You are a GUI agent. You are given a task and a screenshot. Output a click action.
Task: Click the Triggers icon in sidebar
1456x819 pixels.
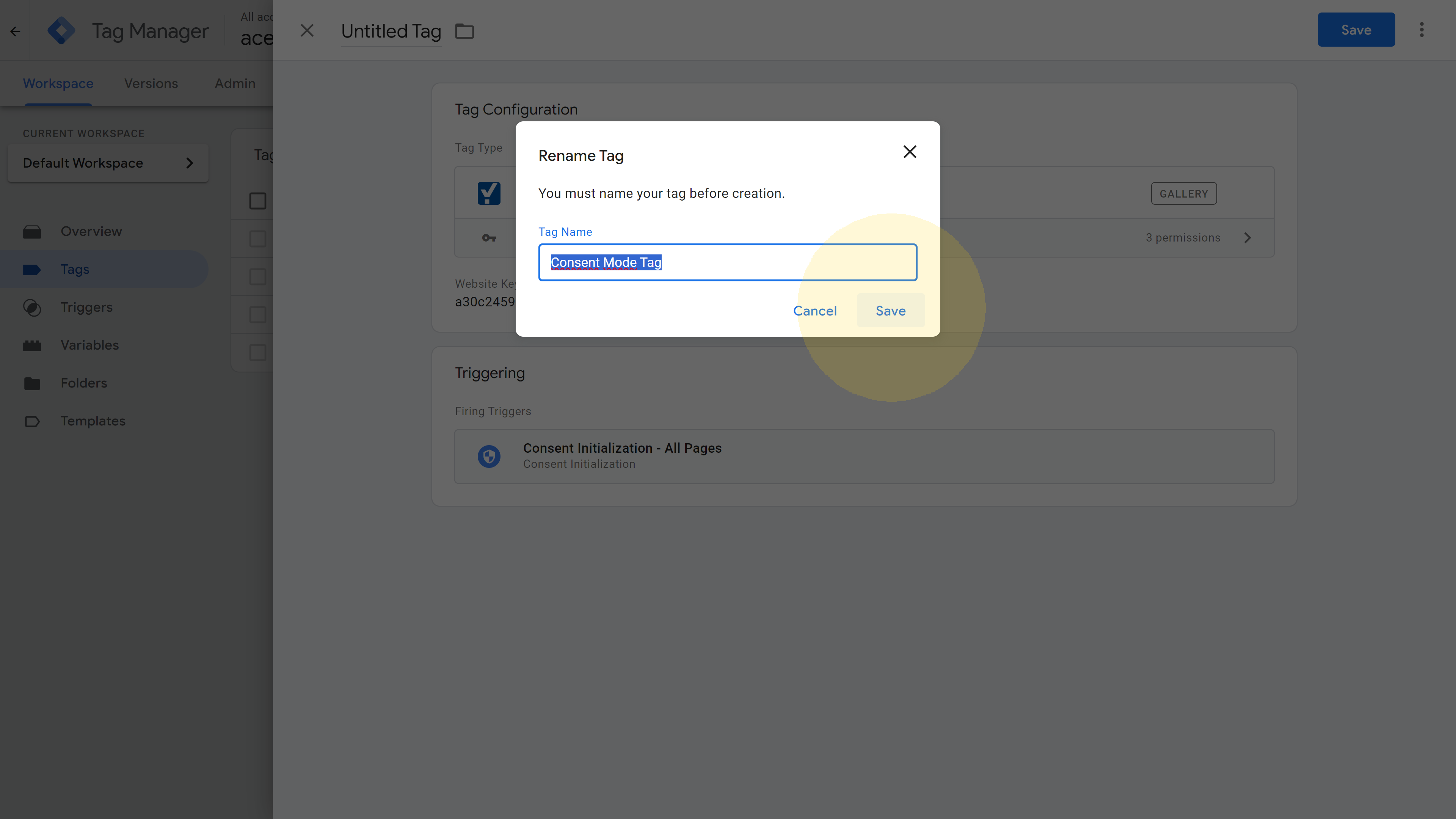click(32, 308)
